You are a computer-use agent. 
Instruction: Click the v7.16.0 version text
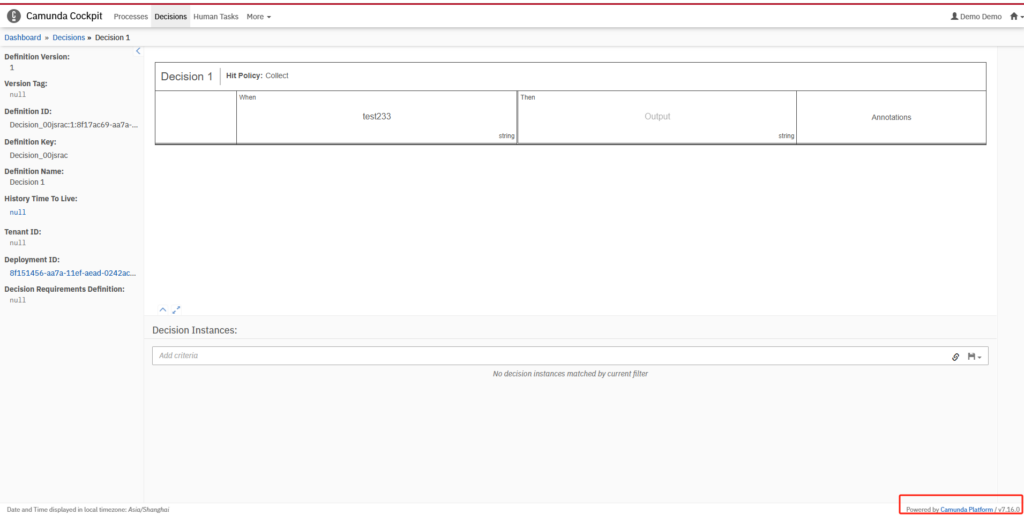(x=1008, y=509)
